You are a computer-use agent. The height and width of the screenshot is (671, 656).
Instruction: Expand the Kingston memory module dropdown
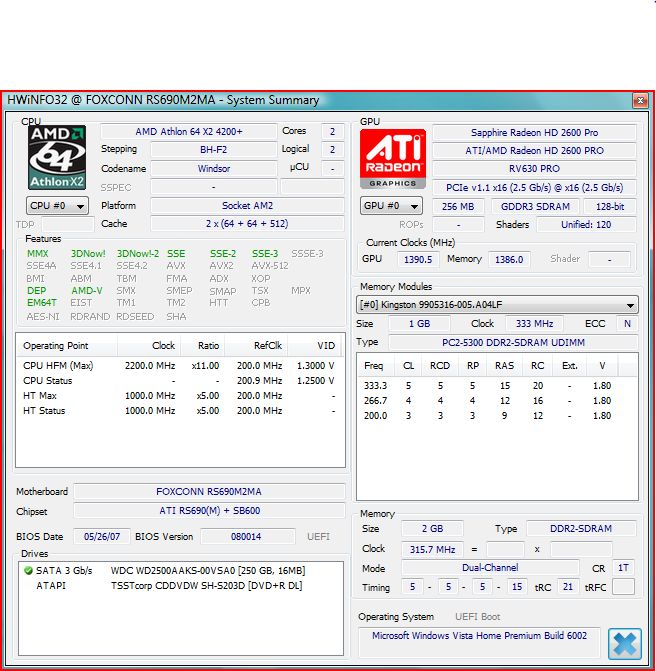click(x=497, y=305)
